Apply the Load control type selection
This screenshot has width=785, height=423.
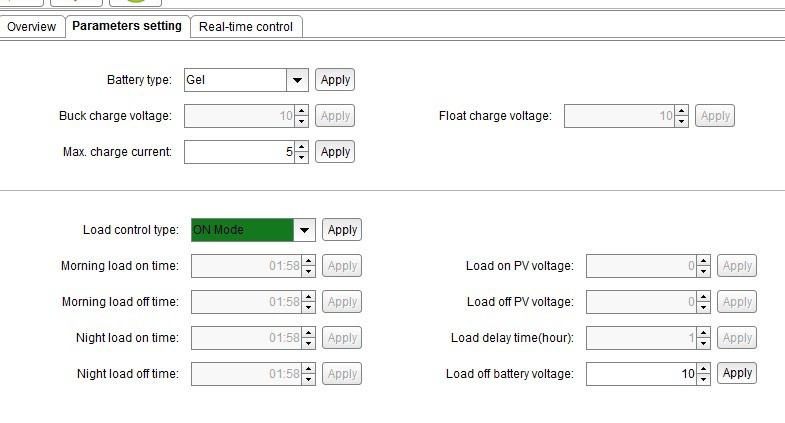[x=342, y=230]
